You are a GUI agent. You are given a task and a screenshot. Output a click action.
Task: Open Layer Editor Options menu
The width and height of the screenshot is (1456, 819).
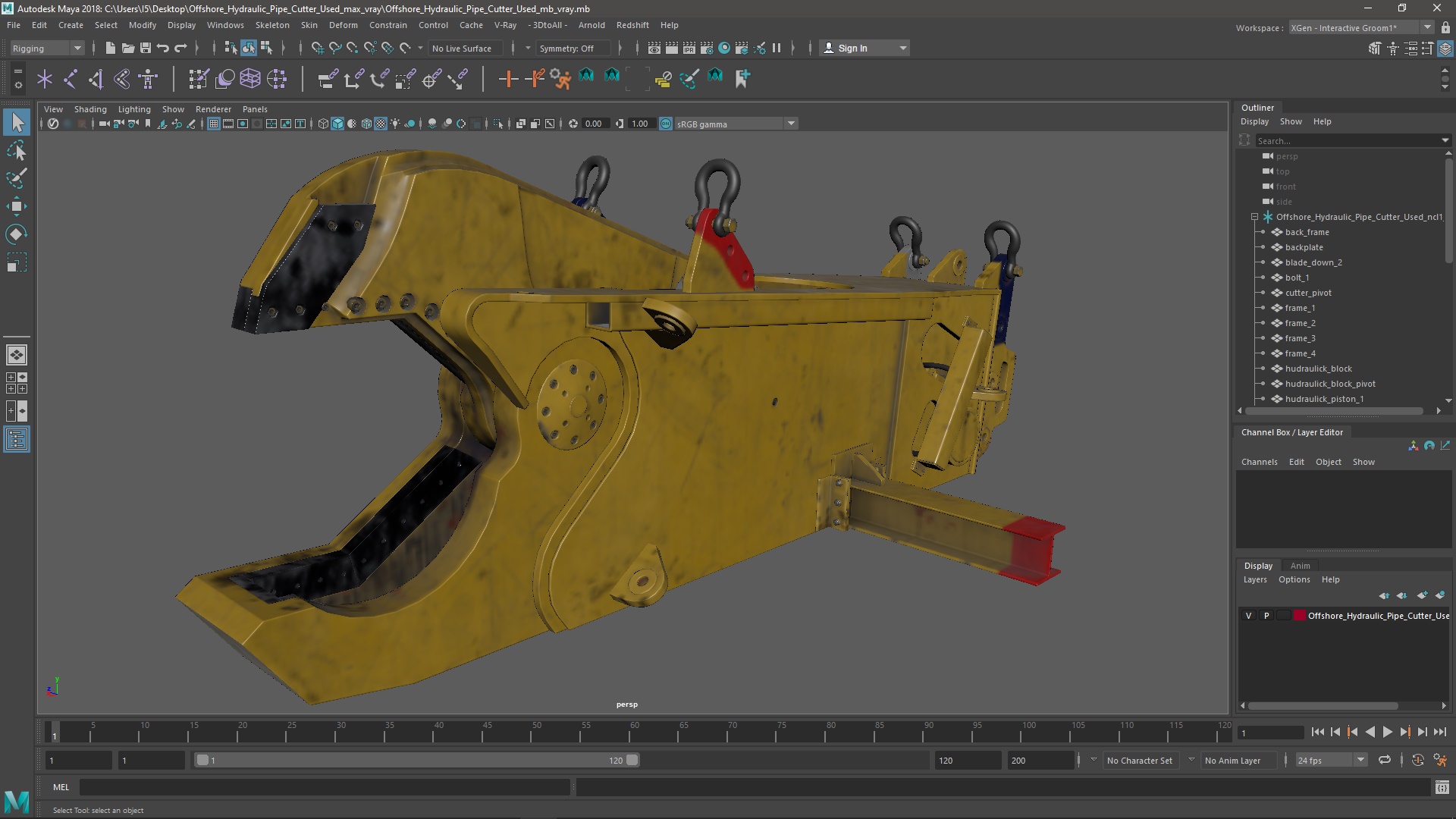[x=1294, y=579]
